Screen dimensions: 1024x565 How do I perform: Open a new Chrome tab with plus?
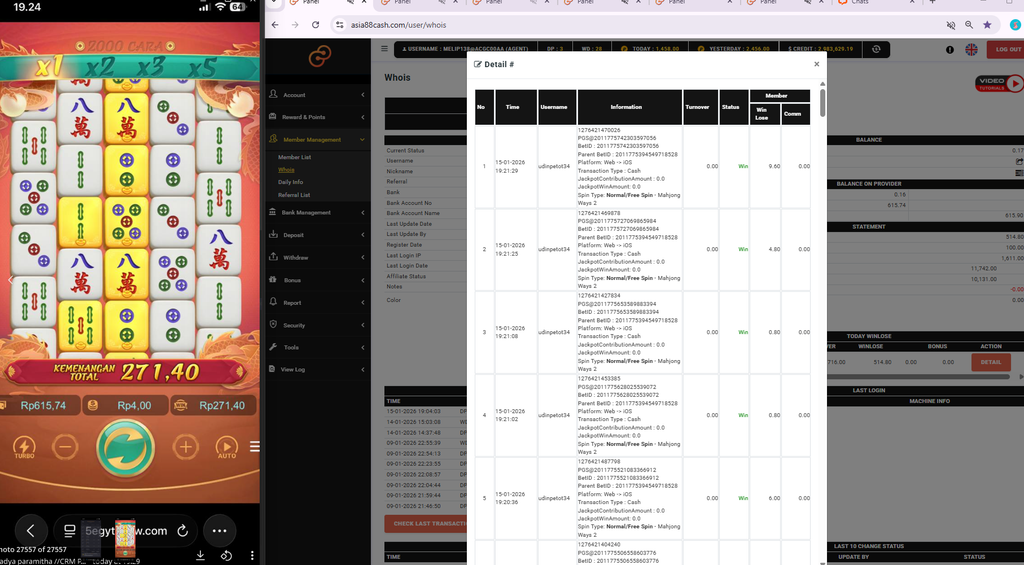tap(932, 3)
